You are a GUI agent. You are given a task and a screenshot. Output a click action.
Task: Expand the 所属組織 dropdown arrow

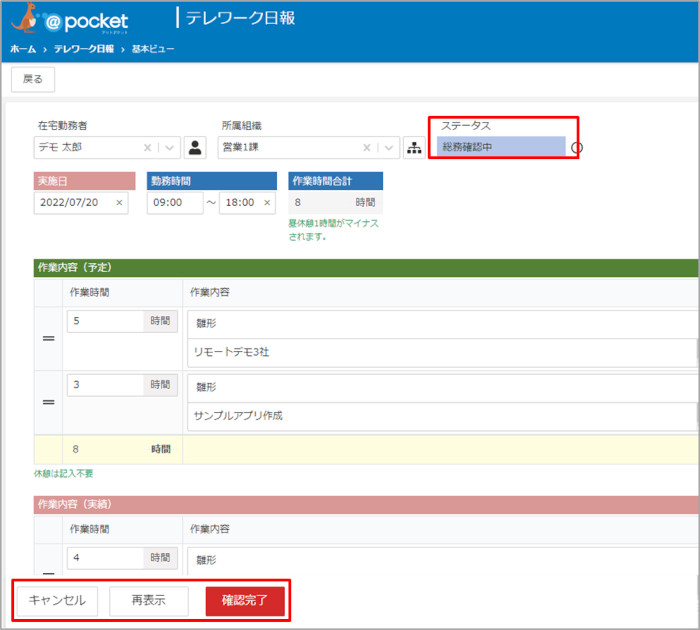389,148
